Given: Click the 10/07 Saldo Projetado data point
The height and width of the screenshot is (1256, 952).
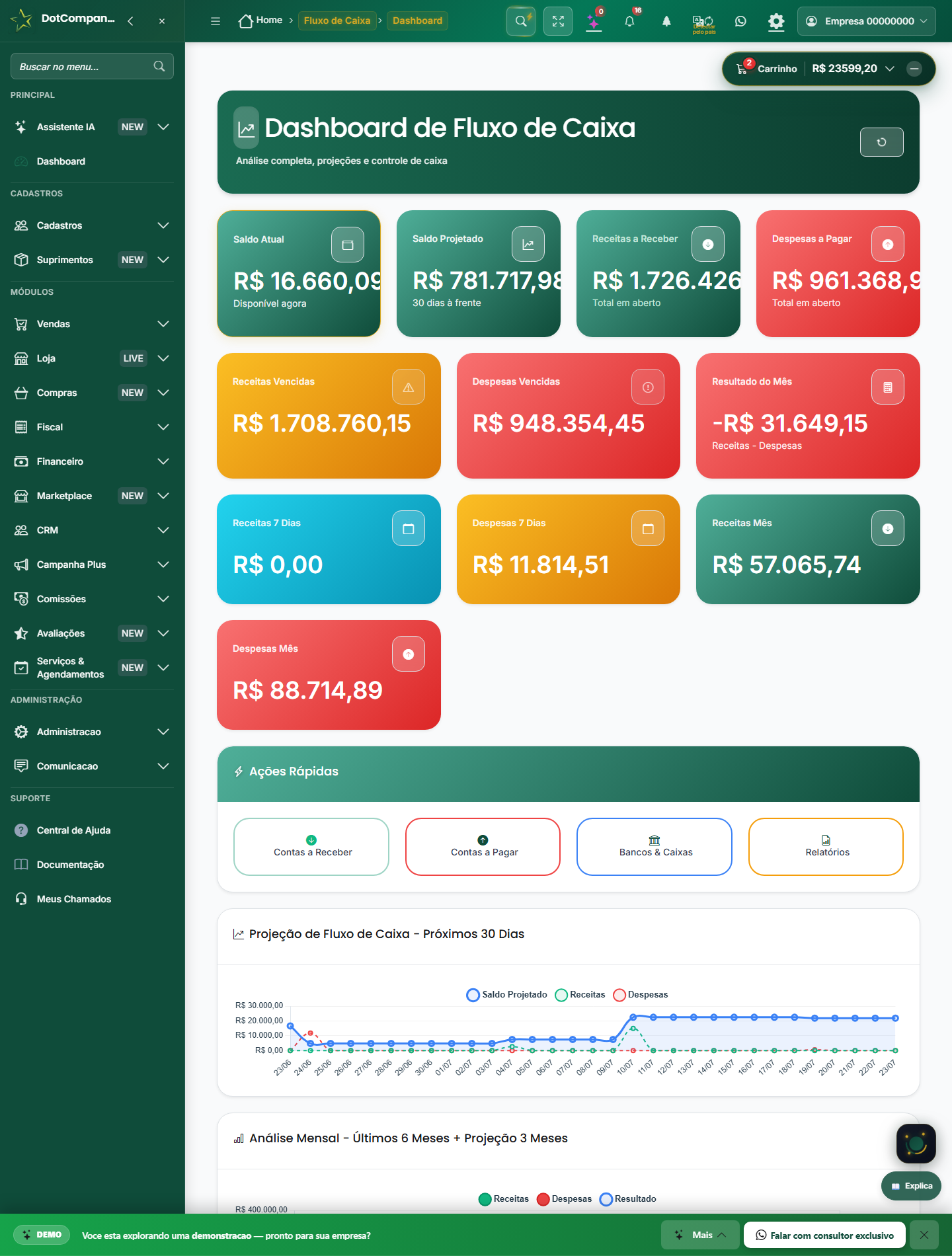Looking at the screenshot, I should point(633,1017).
